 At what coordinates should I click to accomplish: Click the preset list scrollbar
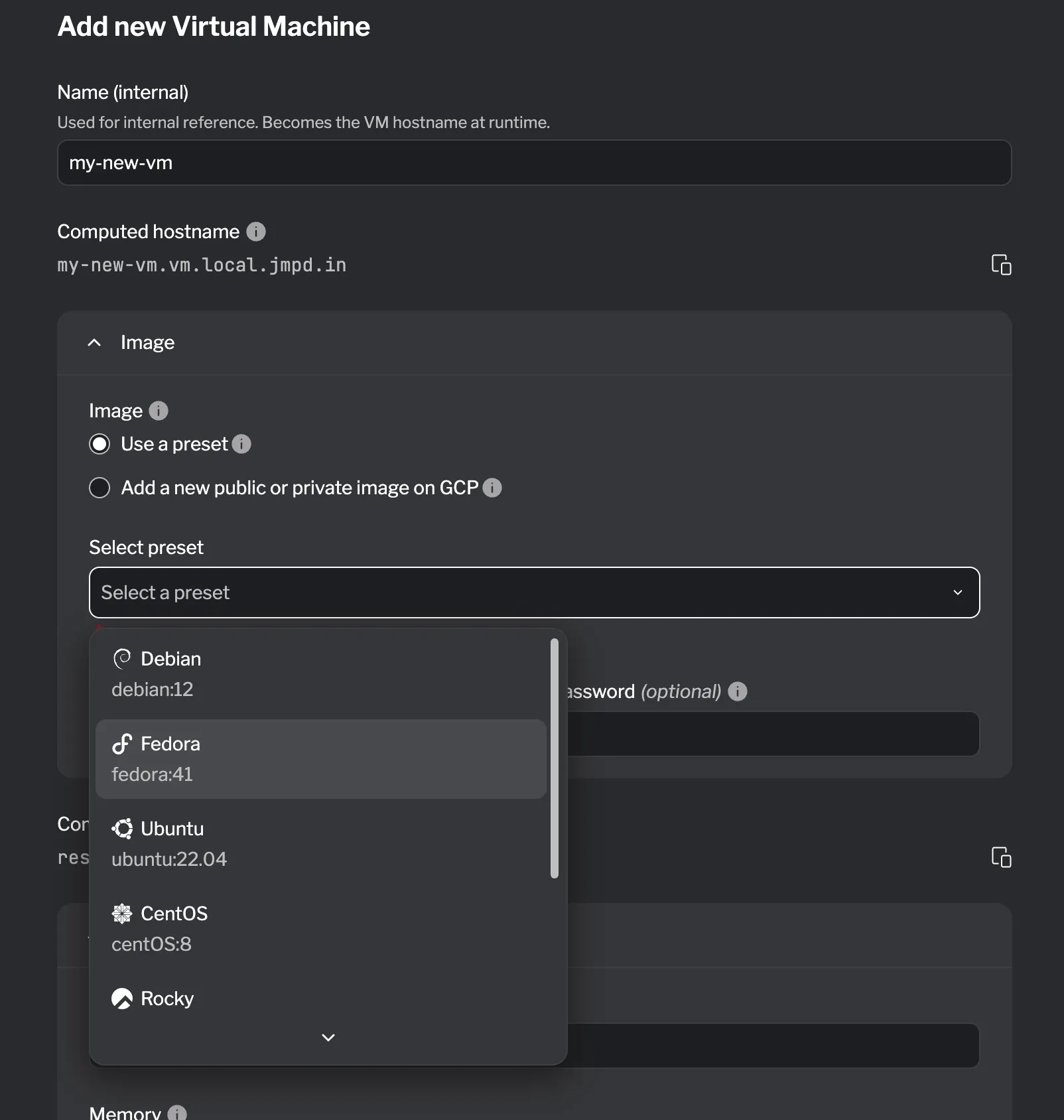555,758
